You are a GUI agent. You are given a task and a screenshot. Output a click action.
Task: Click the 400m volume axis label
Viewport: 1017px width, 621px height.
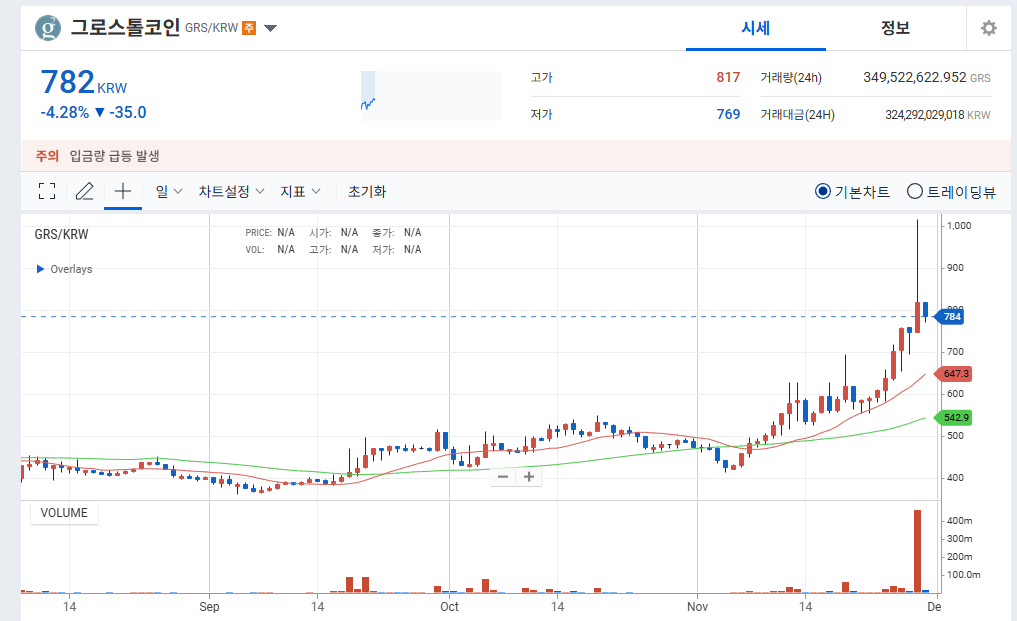click(x=959, y=520)
